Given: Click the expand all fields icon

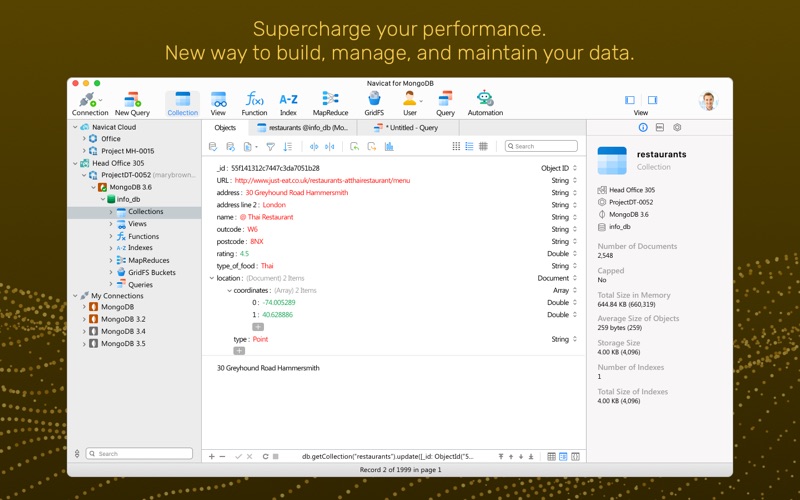Looking at the screenshot, I should [314, 146].
